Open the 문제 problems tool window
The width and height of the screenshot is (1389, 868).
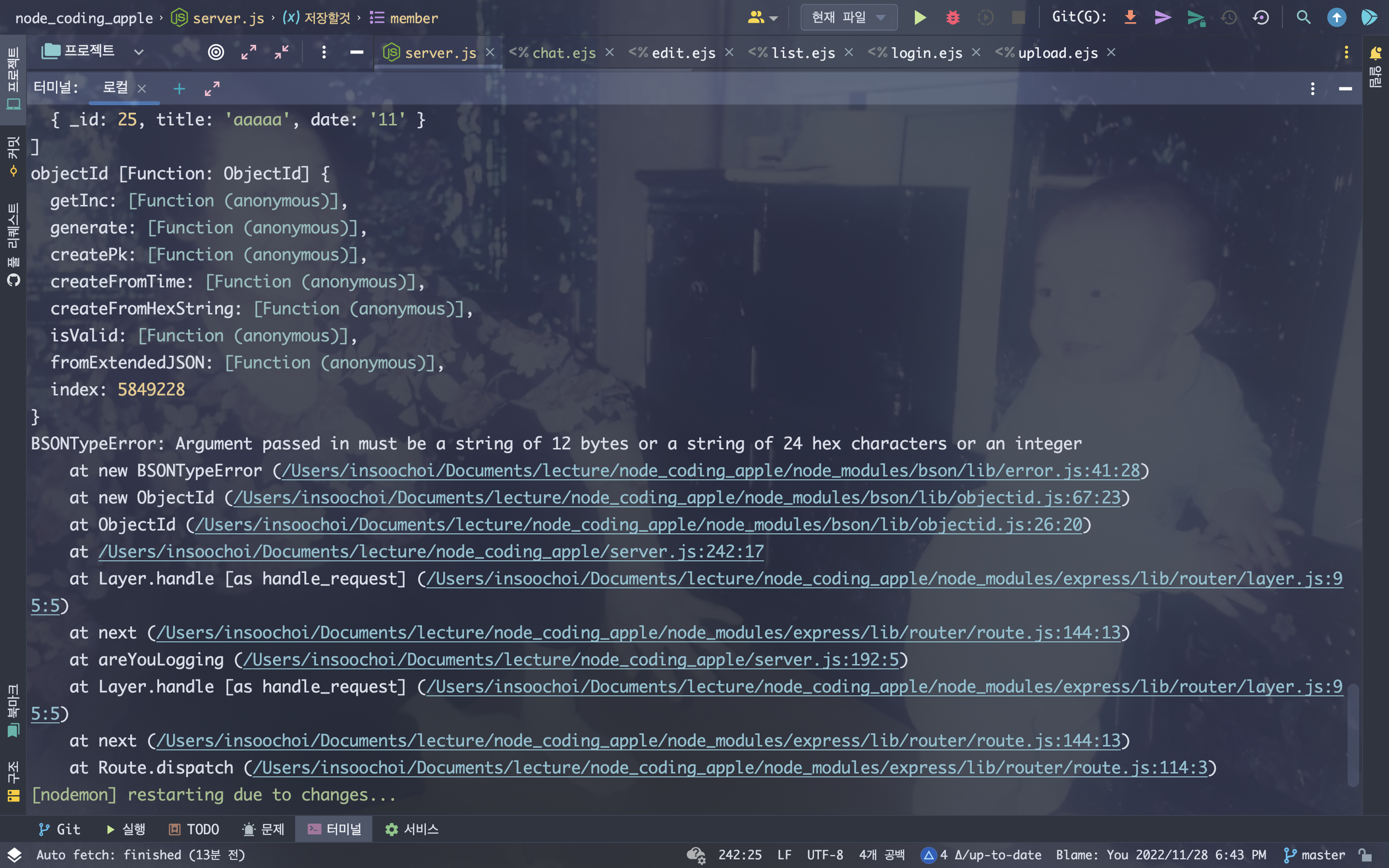tap(264, 829)
